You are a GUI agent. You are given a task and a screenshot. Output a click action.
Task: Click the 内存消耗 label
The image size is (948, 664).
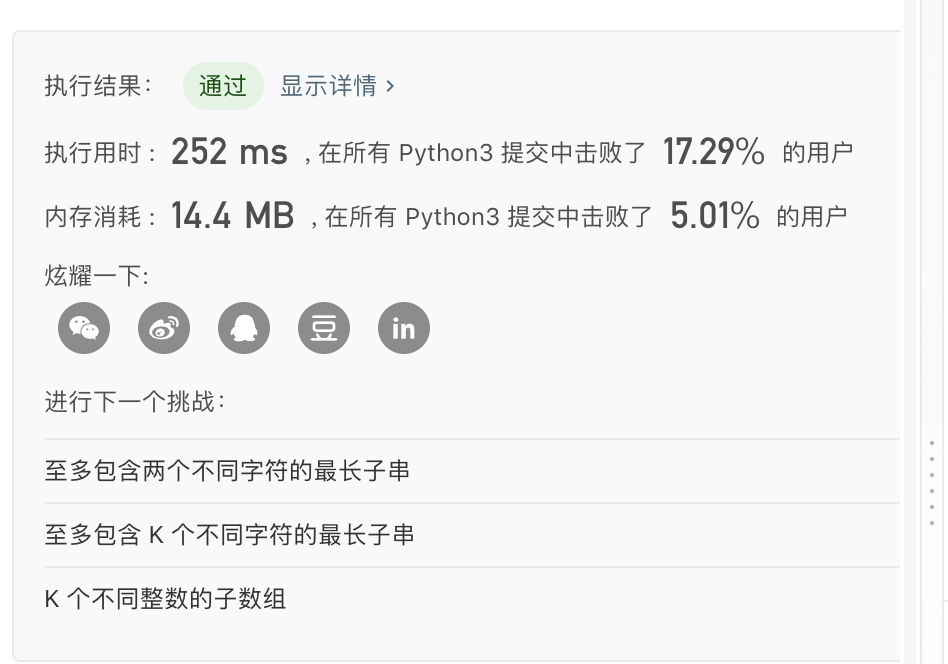coord(100,216)
